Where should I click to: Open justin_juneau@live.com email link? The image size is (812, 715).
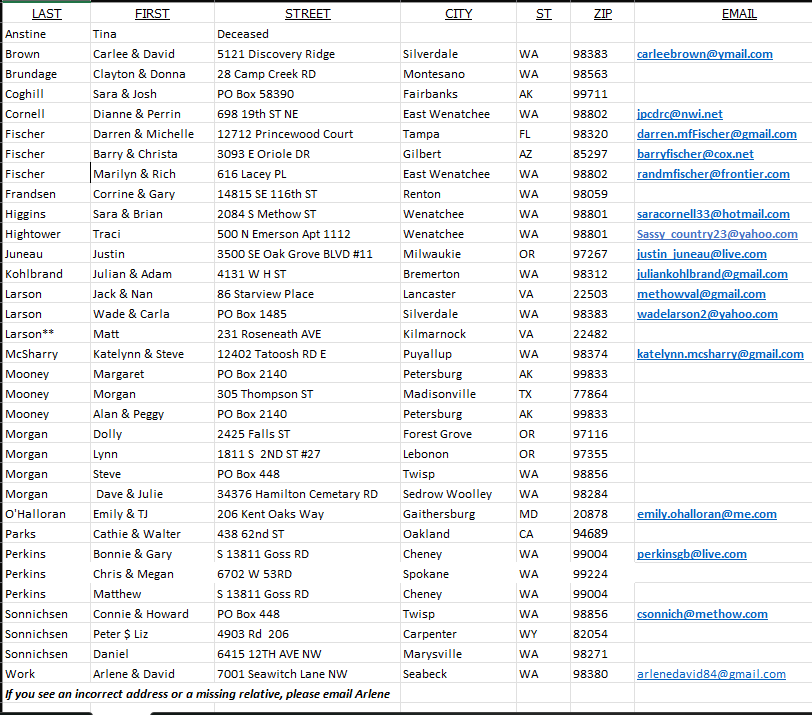coord(702,254)
